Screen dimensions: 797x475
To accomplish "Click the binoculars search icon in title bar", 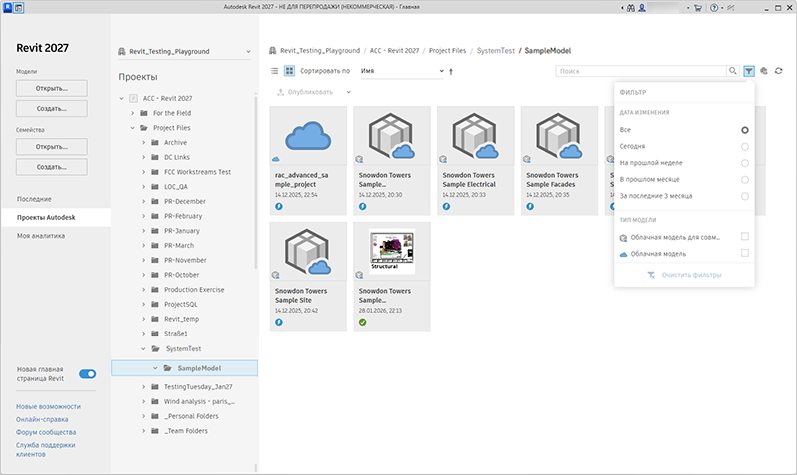I will (x=631, y=8).
